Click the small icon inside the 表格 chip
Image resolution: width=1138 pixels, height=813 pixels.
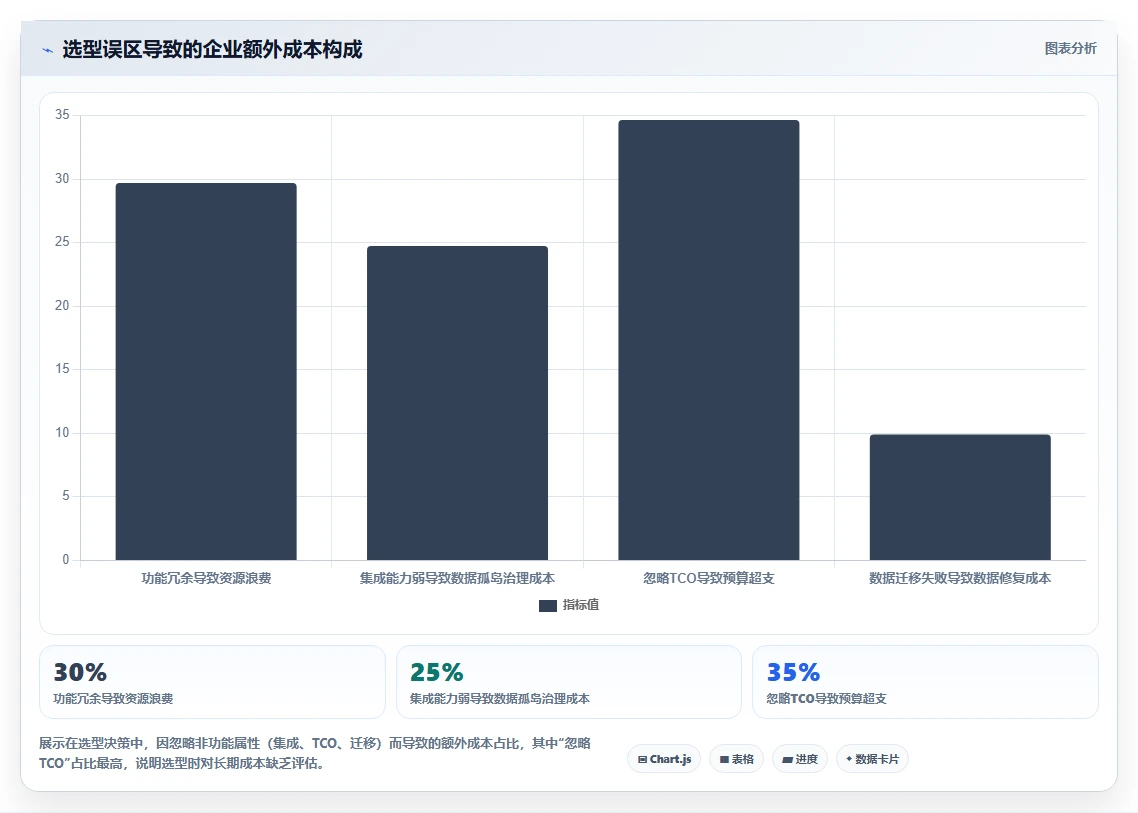pos(724,759)
